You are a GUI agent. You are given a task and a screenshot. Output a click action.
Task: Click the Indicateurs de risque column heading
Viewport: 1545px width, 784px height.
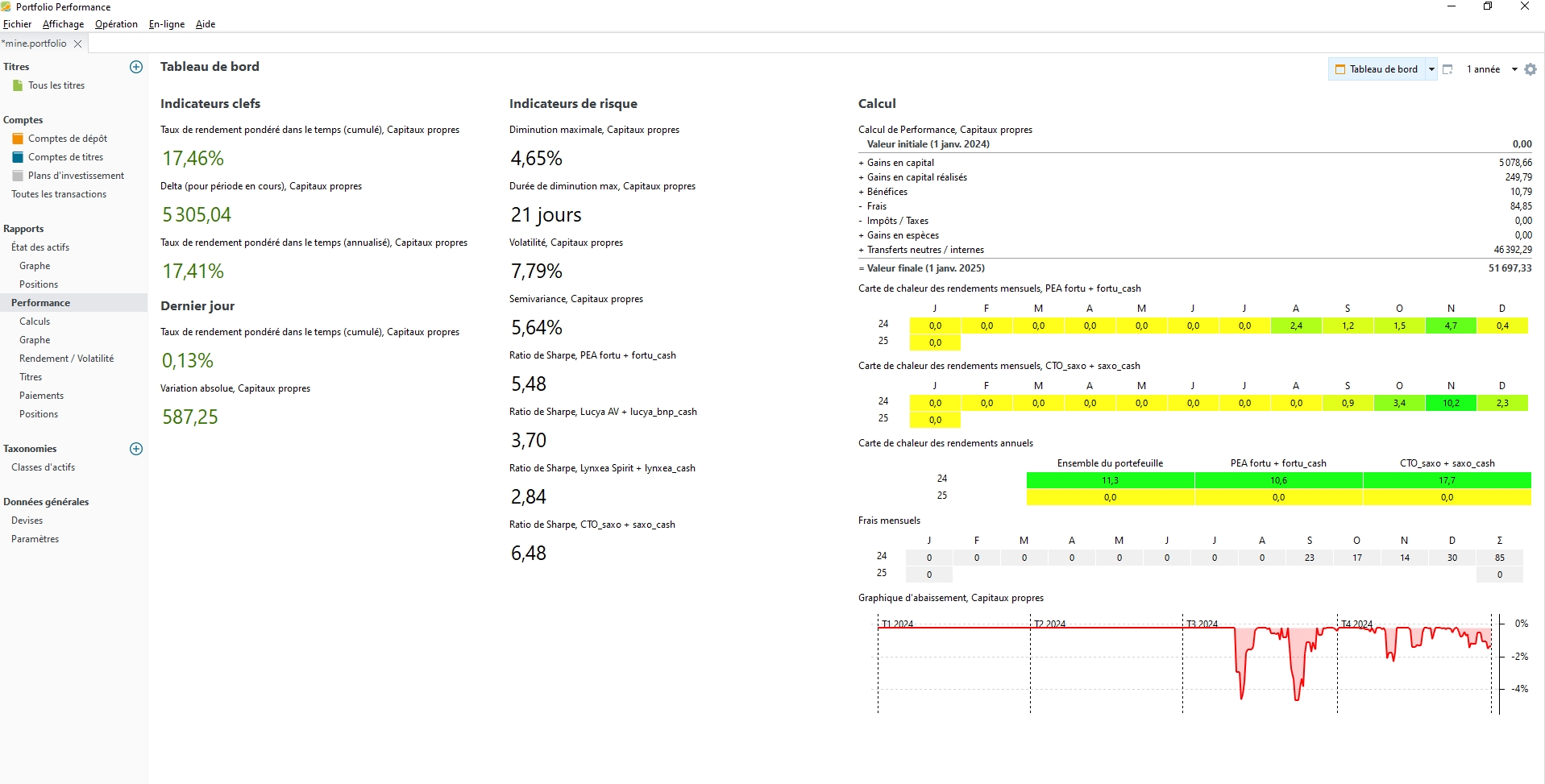point(573,104)
